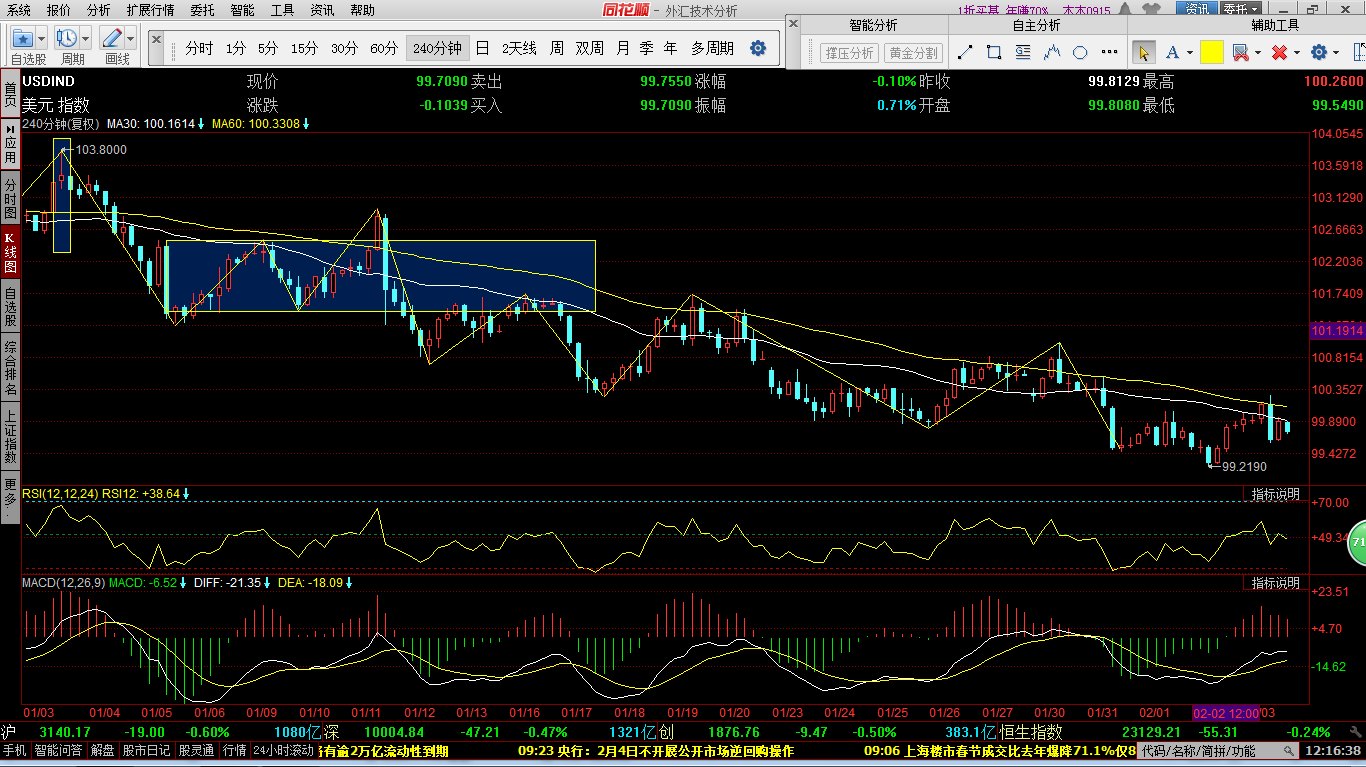Open period toolbar settings gear
The height and width of the screenshot is (767, 1366).
(x=758, y=48)
